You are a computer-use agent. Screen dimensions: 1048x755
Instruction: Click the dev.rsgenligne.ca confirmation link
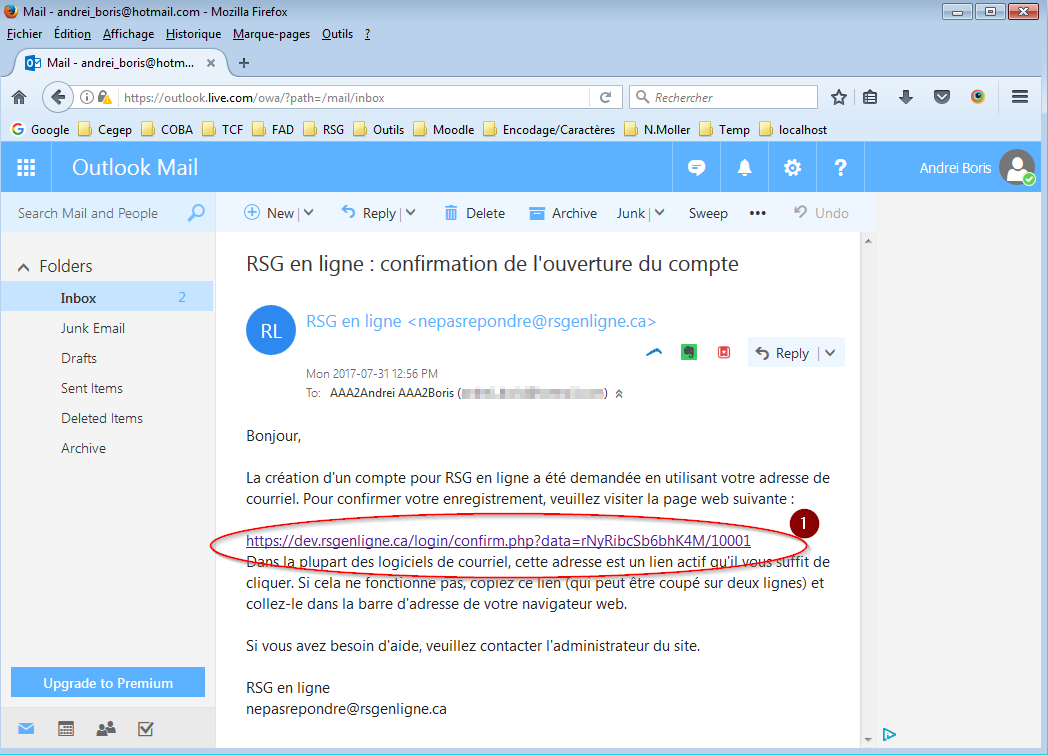tap(498, 541)
